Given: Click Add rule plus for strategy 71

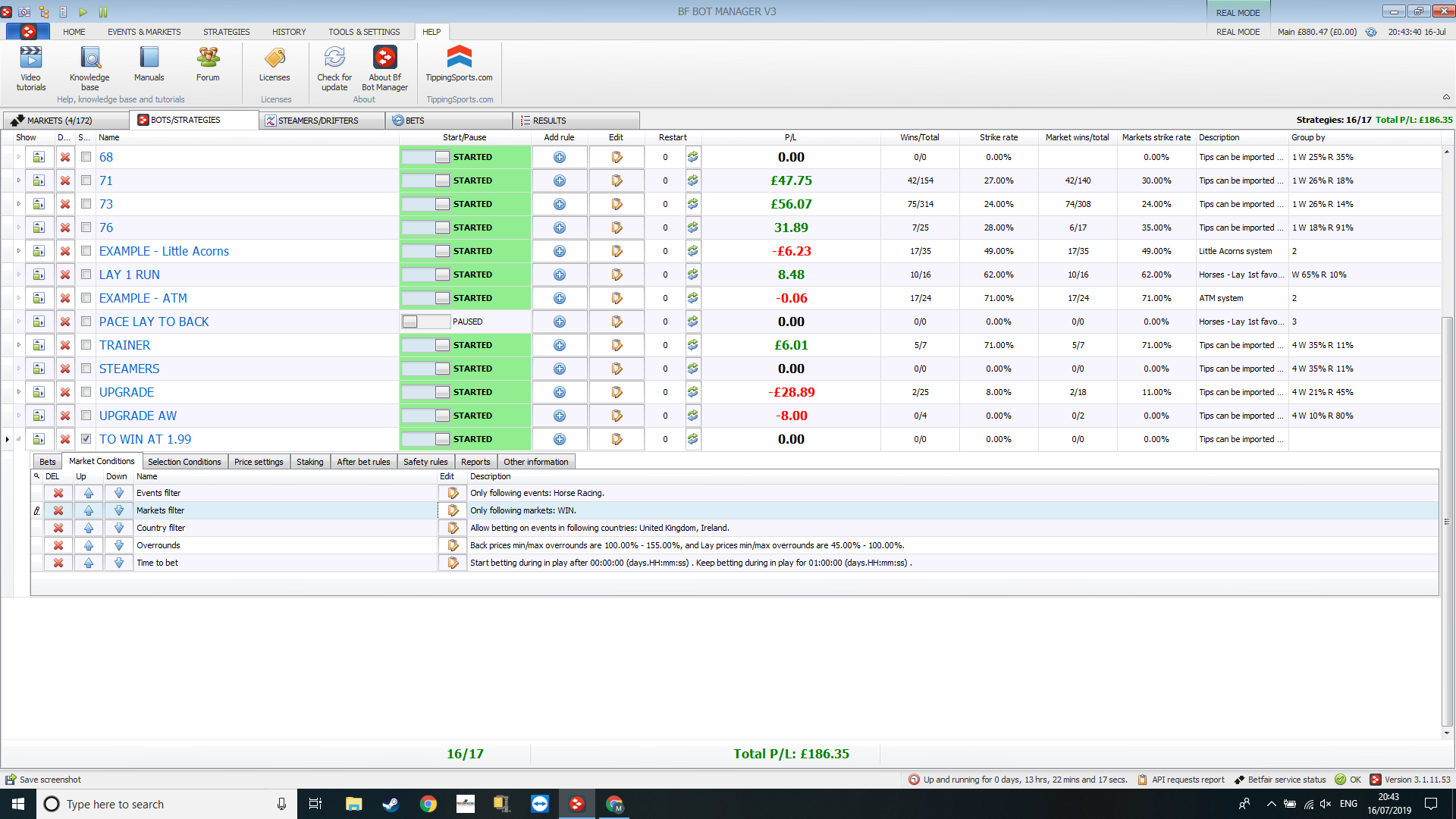Looking at the screenshot, I should coord(560,180).
